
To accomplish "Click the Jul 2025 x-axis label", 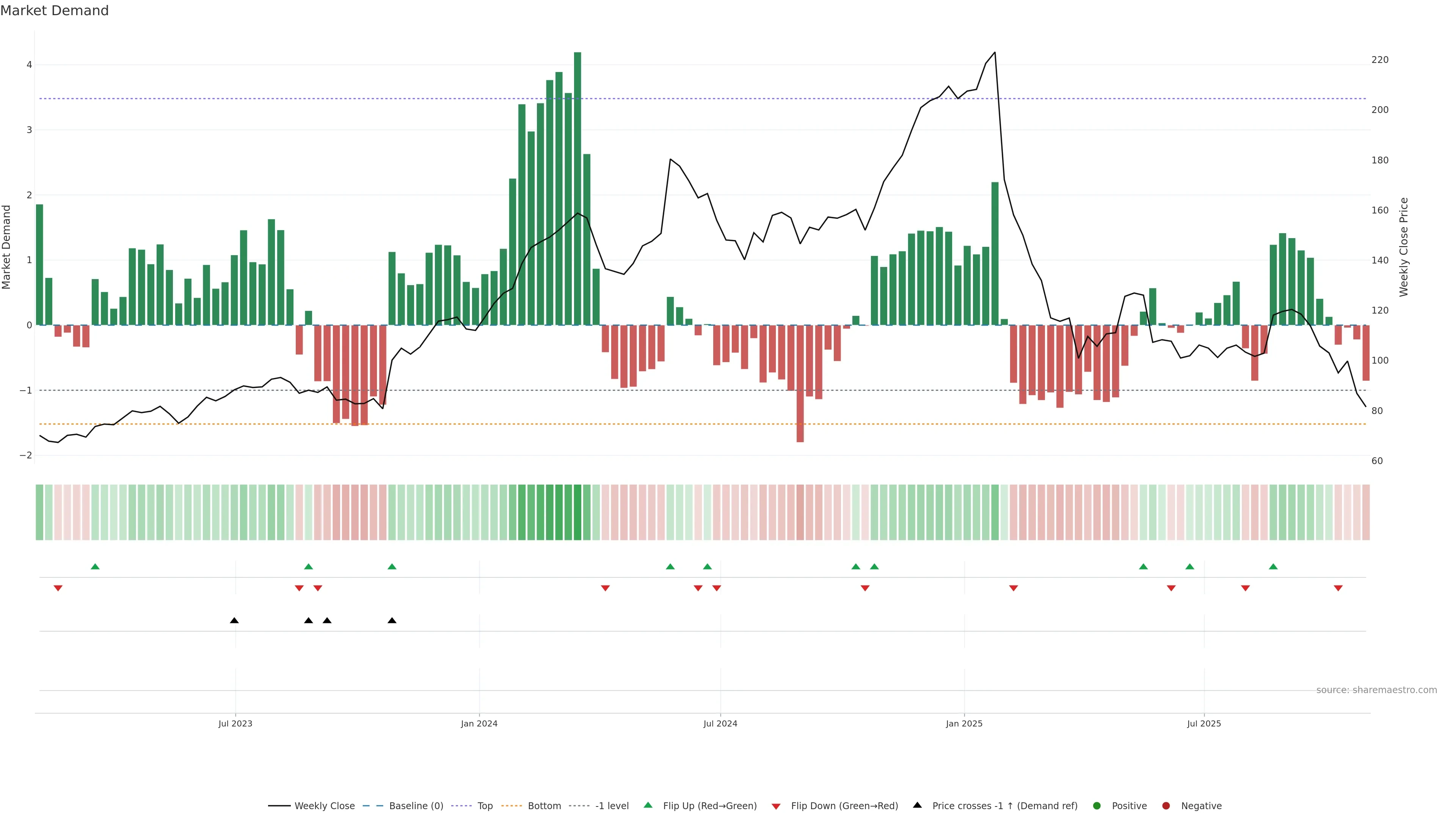I will click(1204, 723).
